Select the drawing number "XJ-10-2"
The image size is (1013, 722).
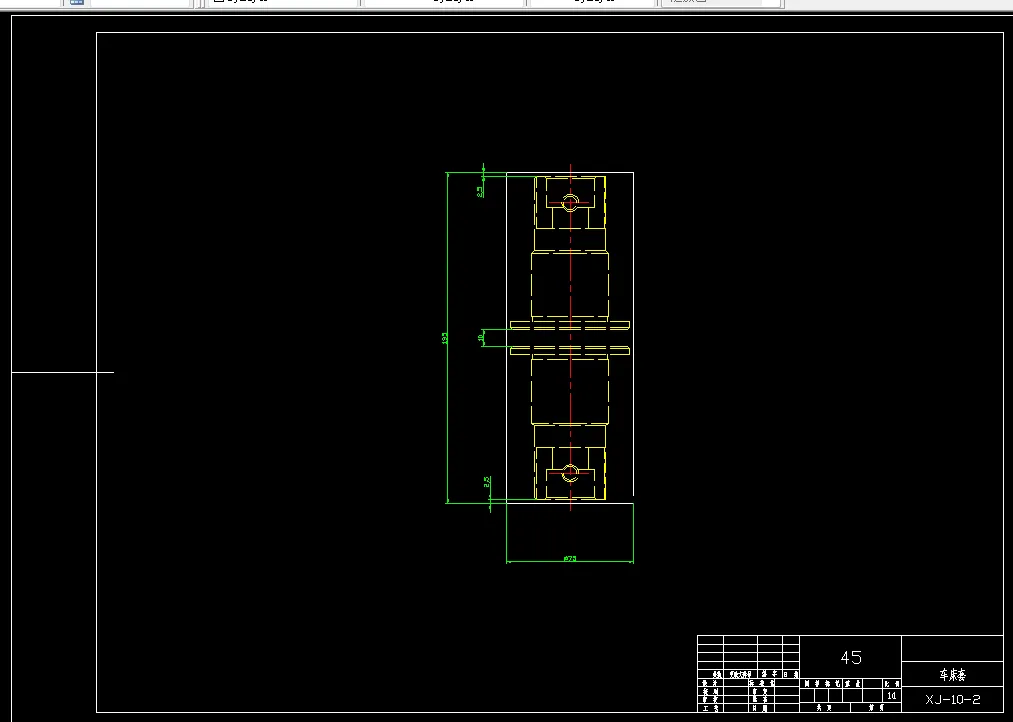point(952,699)
